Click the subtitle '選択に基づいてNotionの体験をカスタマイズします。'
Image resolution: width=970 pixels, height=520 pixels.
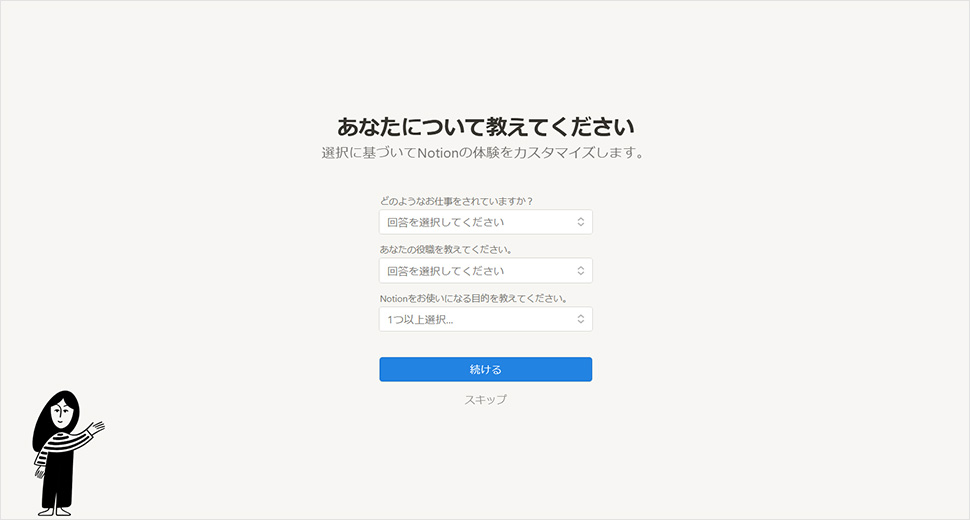click(483, 153)
